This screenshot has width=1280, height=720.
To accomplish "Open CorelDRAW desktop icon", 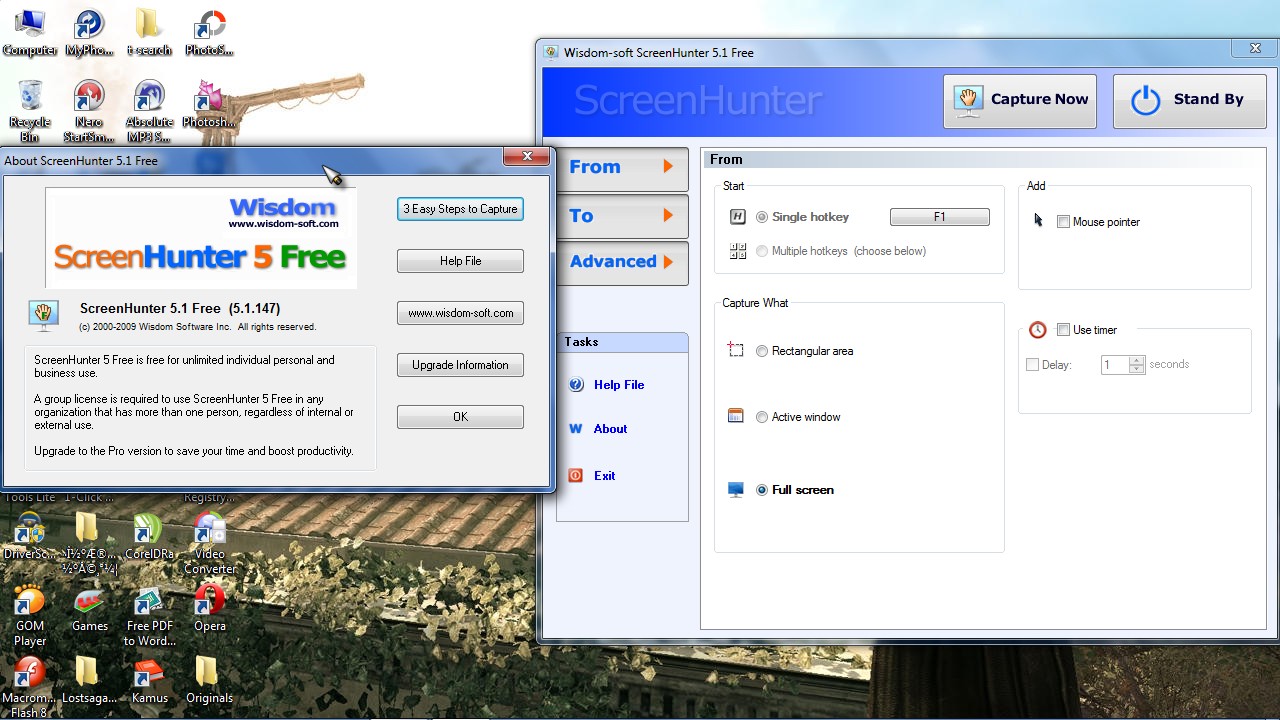I will click(x=149, y=536).
